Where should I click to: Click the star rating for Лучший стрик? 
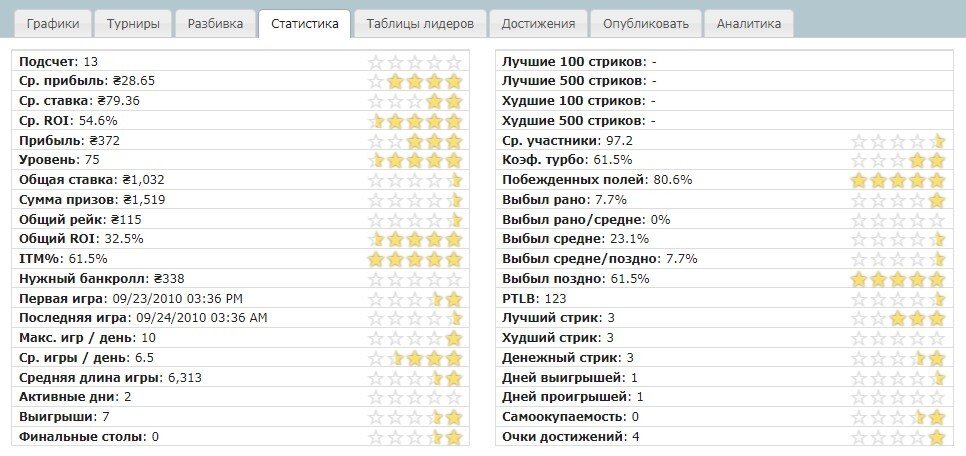897,318
